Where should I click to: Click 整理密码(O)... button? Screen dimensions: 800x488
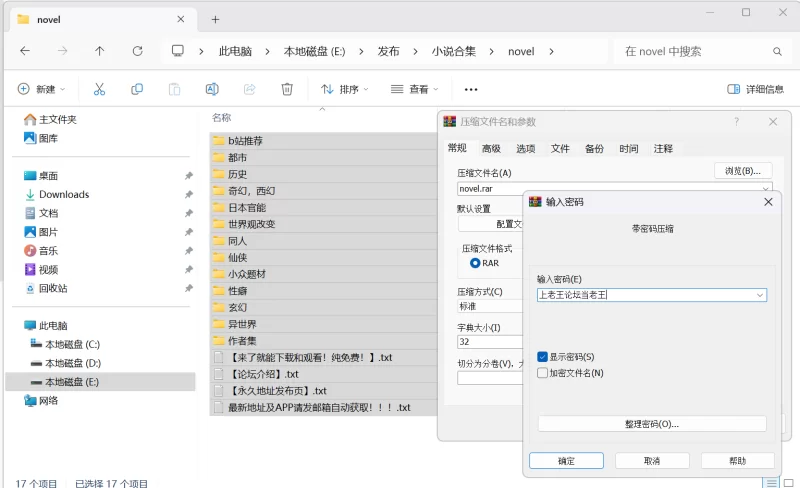(x=652, y=424)
